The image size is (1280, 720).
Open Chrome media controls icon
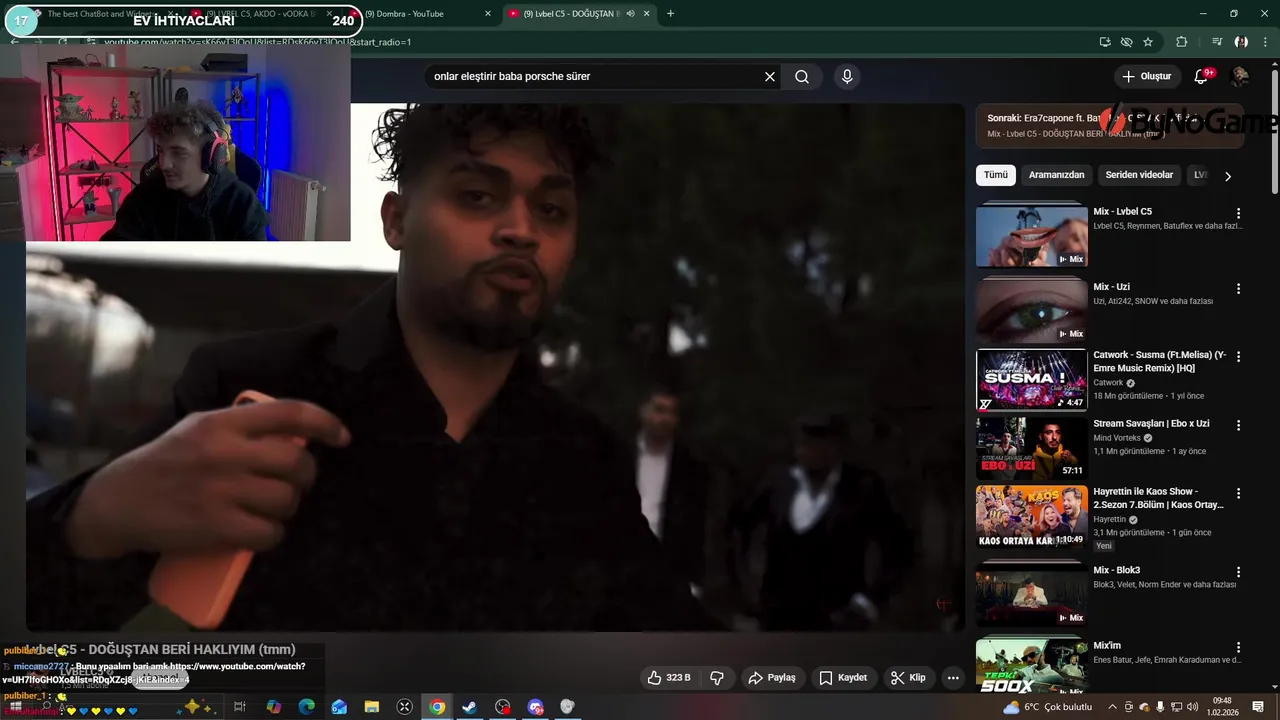1217,42
